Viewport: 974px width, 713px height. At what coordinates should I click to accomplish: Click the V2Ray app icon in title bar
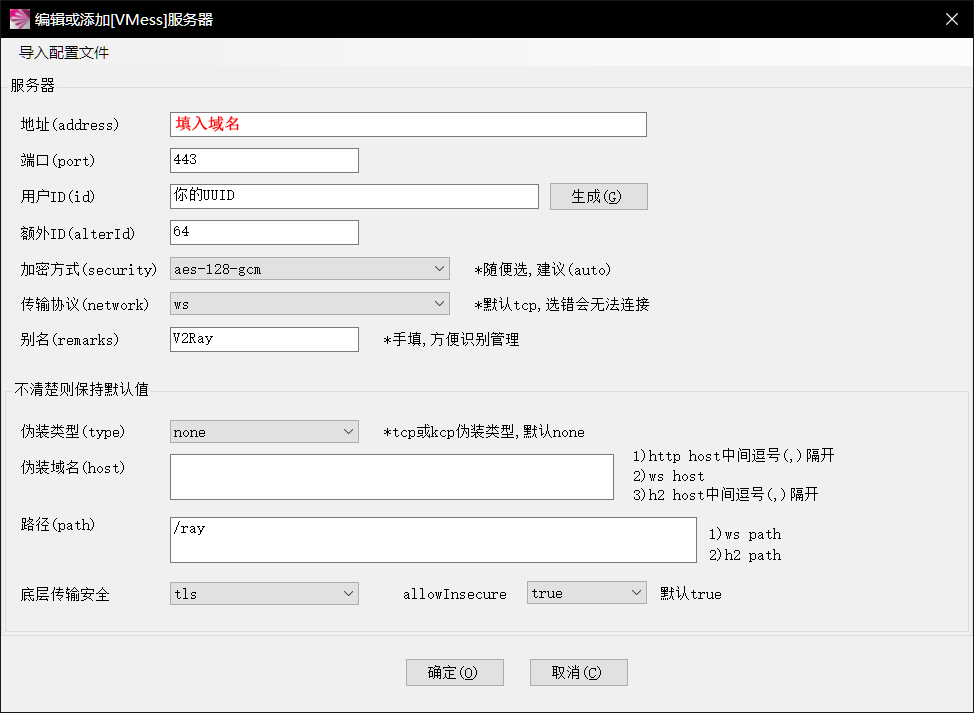tap(19, 19)
